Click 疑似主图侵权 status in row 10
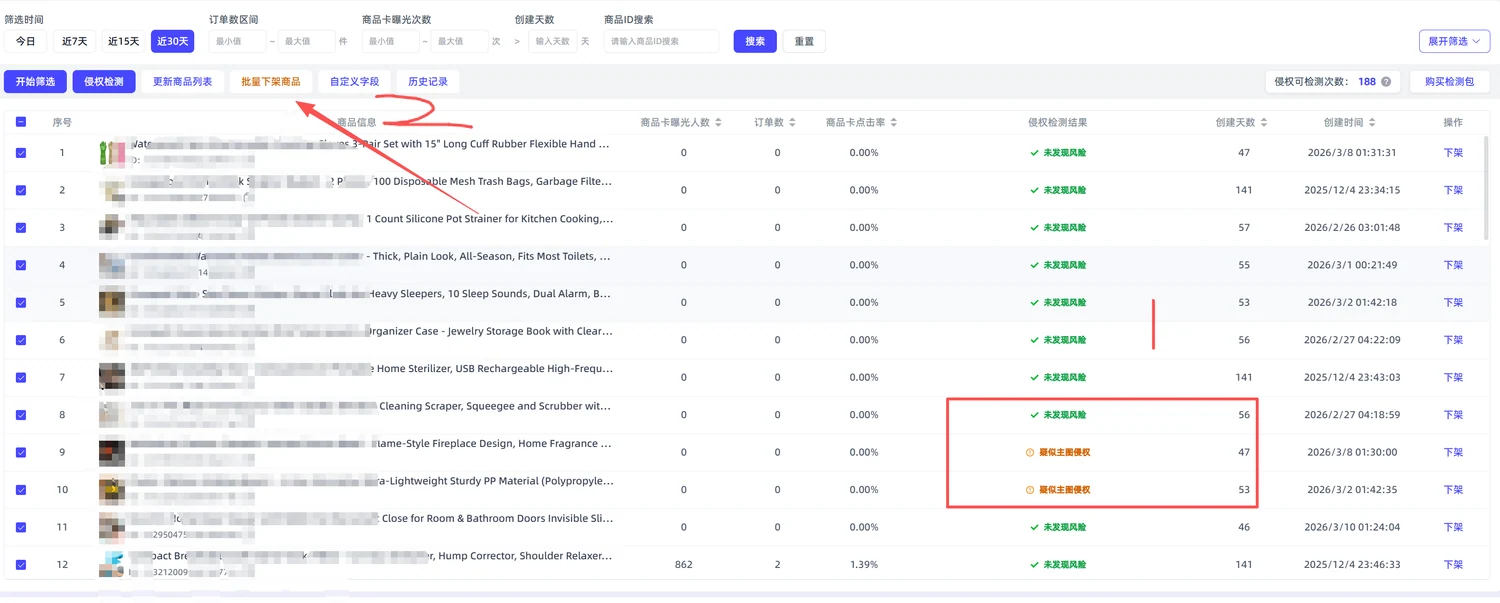The width and height of the screenshot is (1500, 603). 1065,490
